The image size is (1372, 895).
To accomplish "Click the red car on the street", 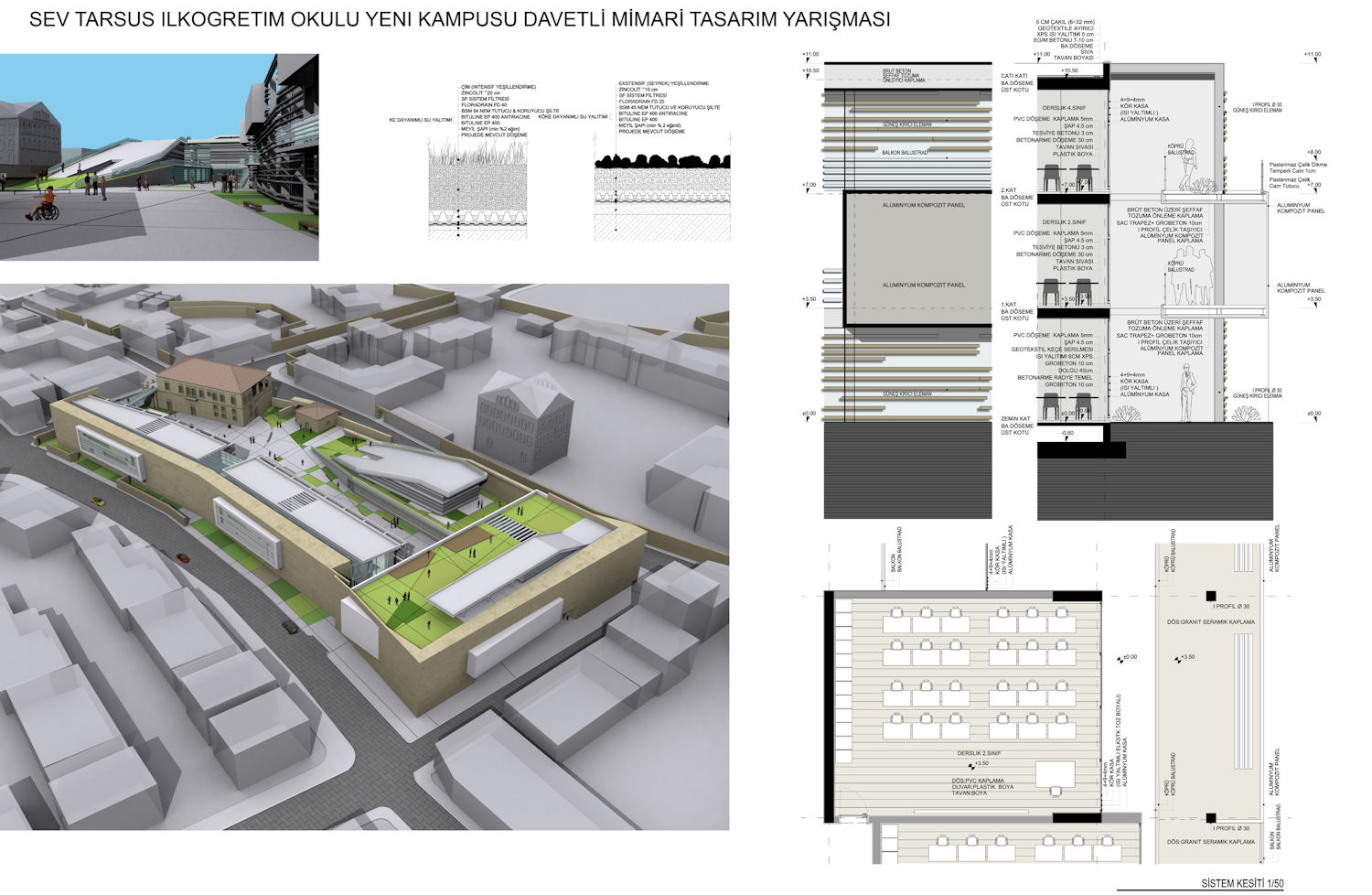I will (x=183, y=557).
